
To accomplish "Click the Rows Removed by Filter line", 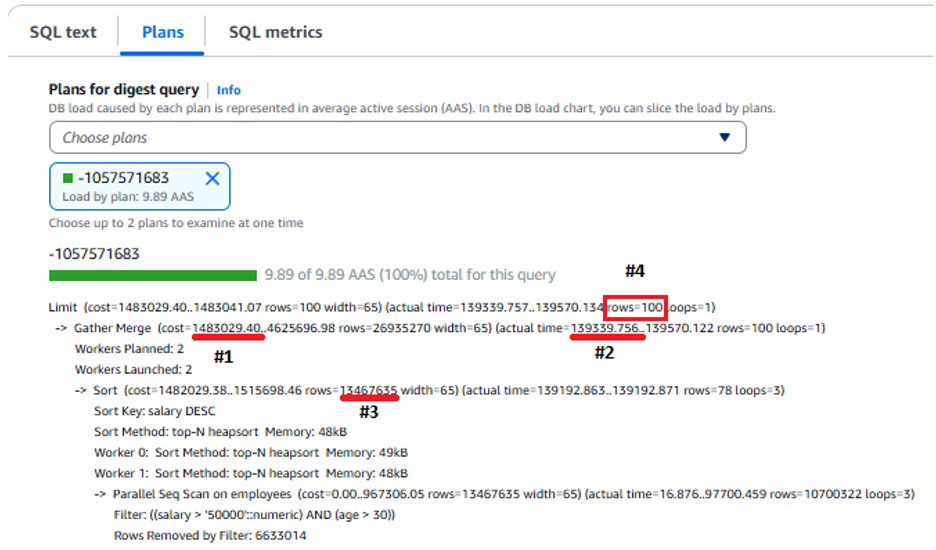I will pyautogui.click(x=210, y=536).
